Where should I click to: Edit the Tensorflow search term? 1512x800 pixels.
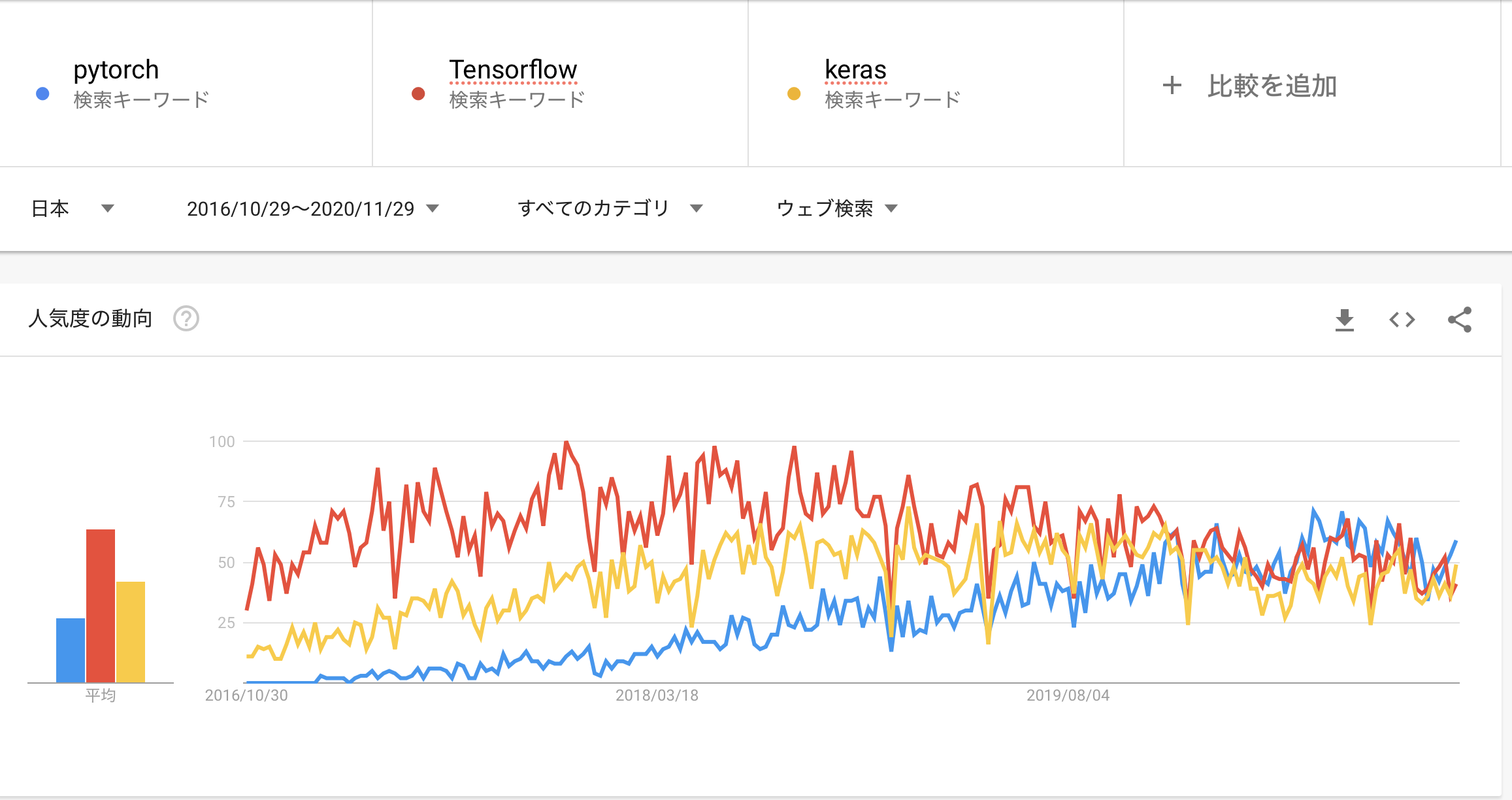[513, 70]
